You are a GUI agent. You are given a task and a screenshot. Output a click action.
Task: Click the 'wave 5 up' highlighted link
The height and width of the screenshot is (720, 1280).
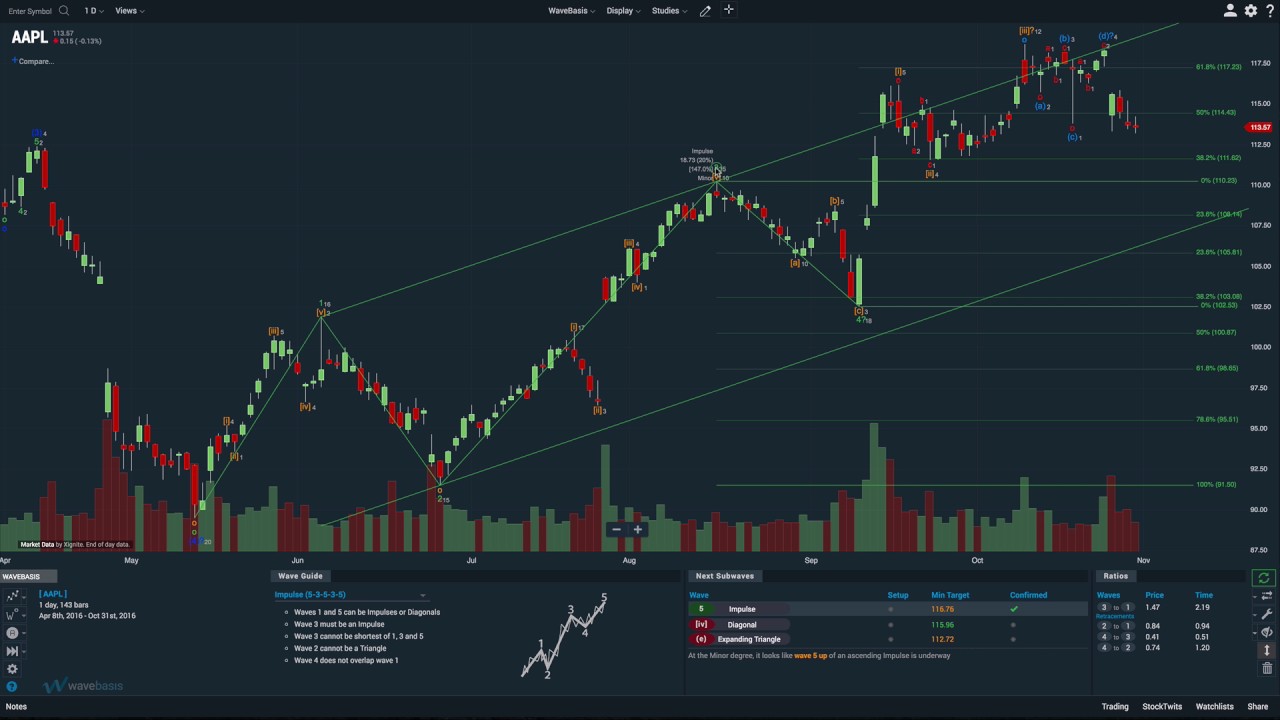point(810,656)
